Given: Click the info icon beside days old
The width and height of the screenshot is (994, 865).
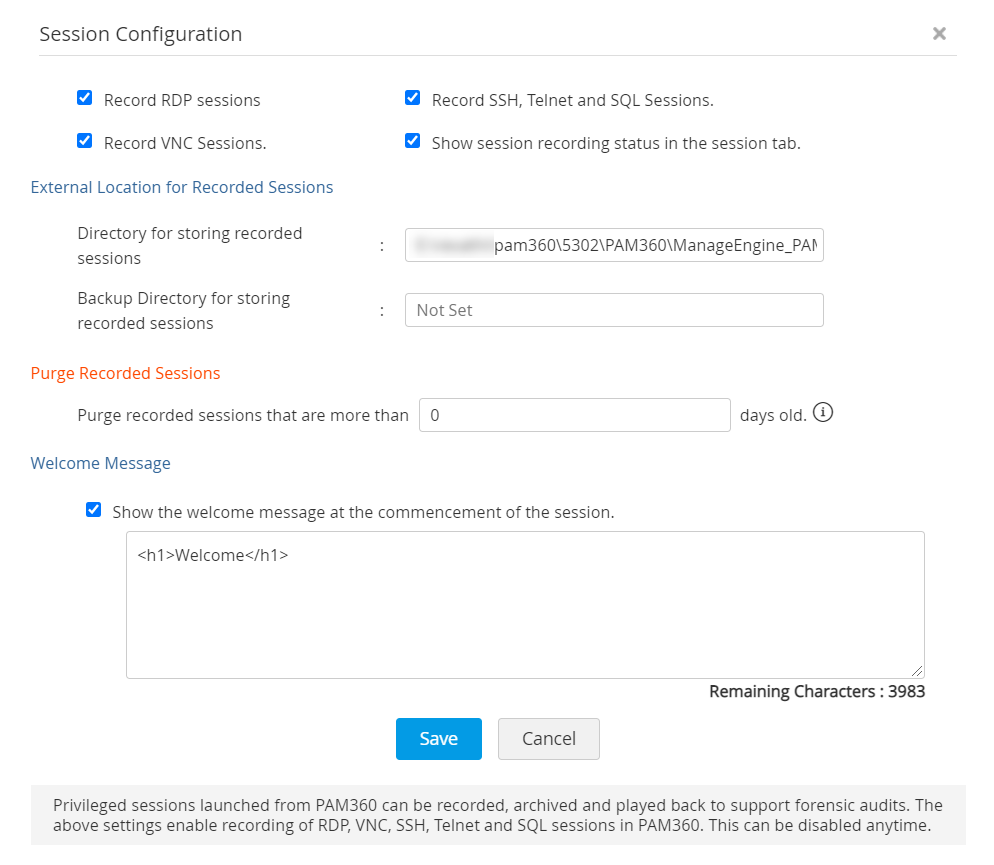Looking at the screenshot, I should 823,413.
